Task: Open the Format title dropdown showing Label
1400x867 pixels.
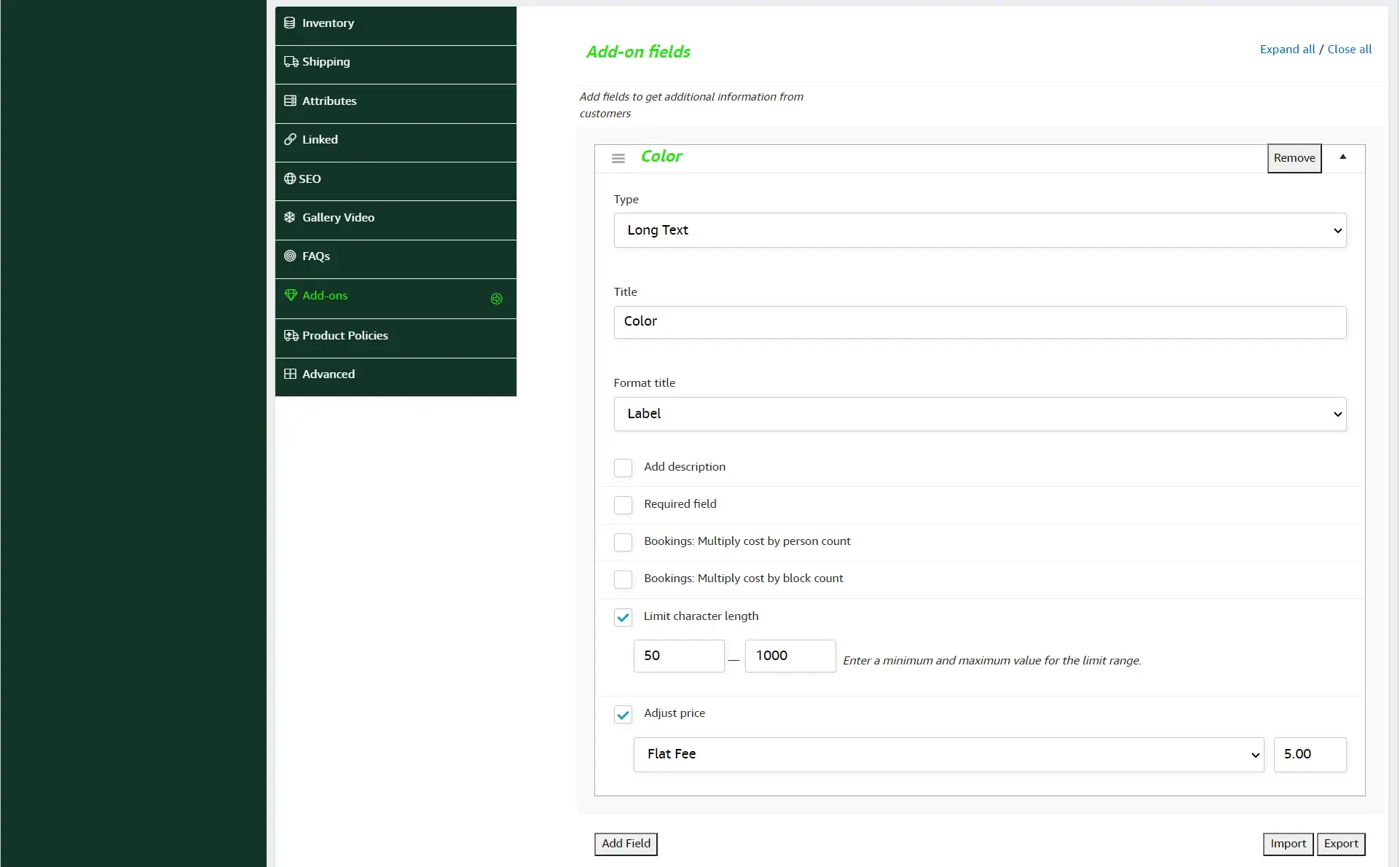Action: (x=980, y=414)
